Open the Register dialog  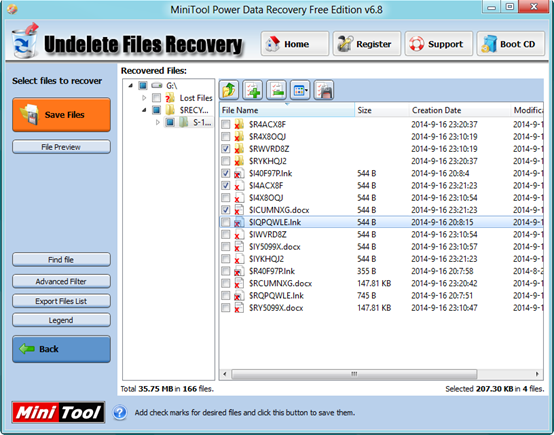[x=367, y=44]
